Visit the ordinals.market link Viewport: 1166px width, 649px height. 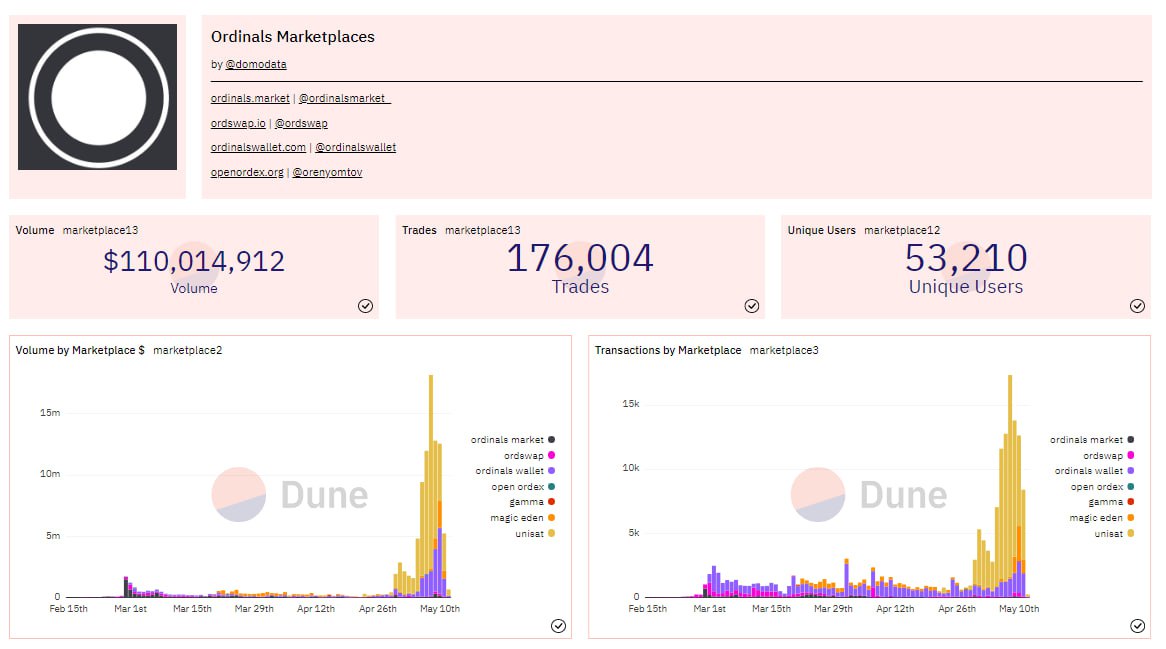click(250, 98)
